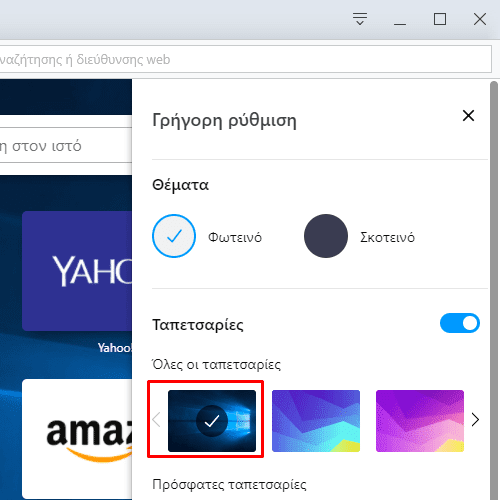The width and height of the screenshot is (500, 500).
Task: Show previous wallpapers with left chevron
Action: [156, 420]
